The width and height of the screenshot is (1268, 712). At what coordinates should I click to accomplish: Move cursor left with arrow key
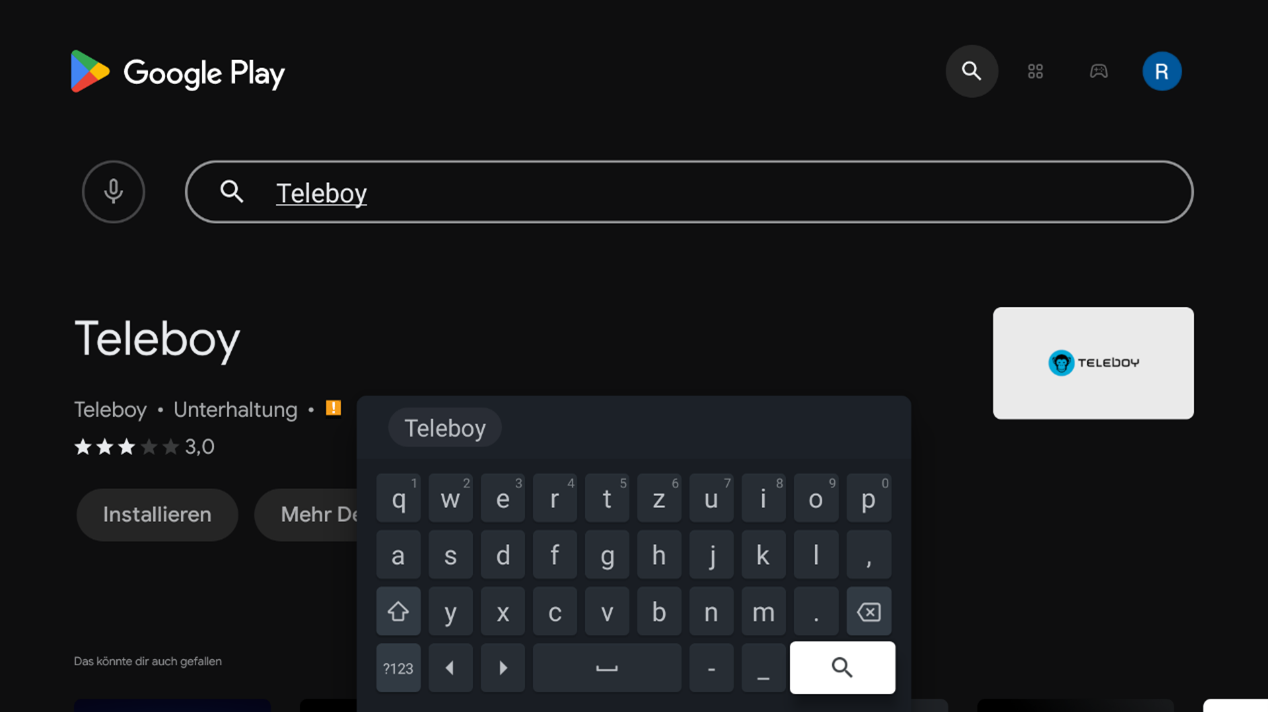pyautogui.click(x=450, y=668)
